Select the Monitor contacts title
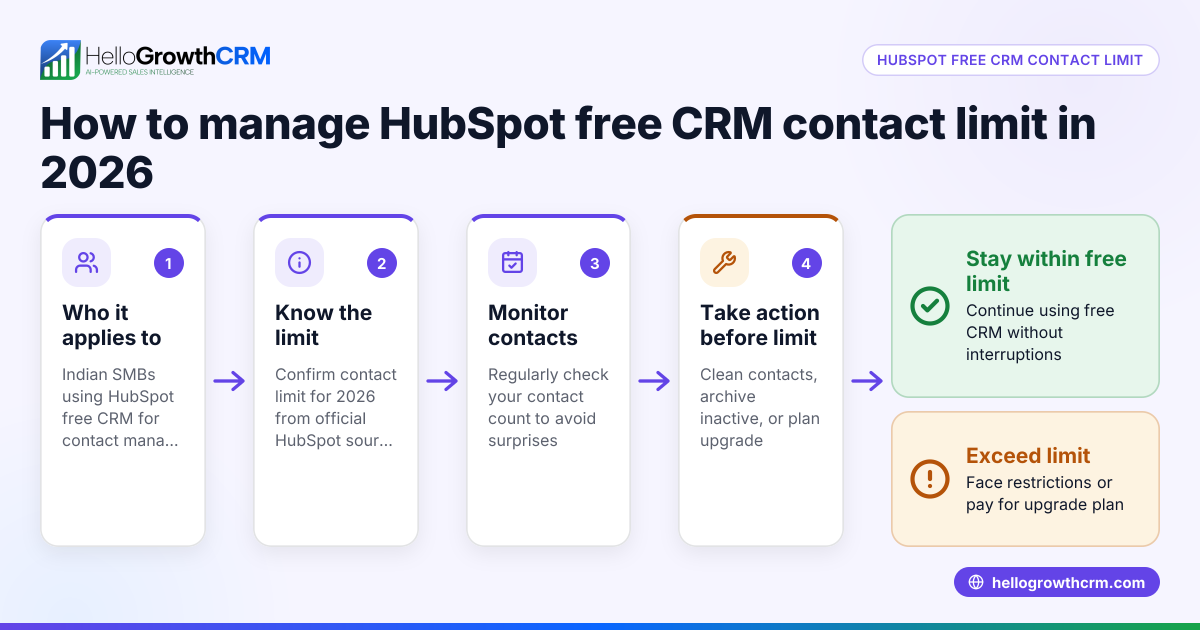 pos(533,325)
